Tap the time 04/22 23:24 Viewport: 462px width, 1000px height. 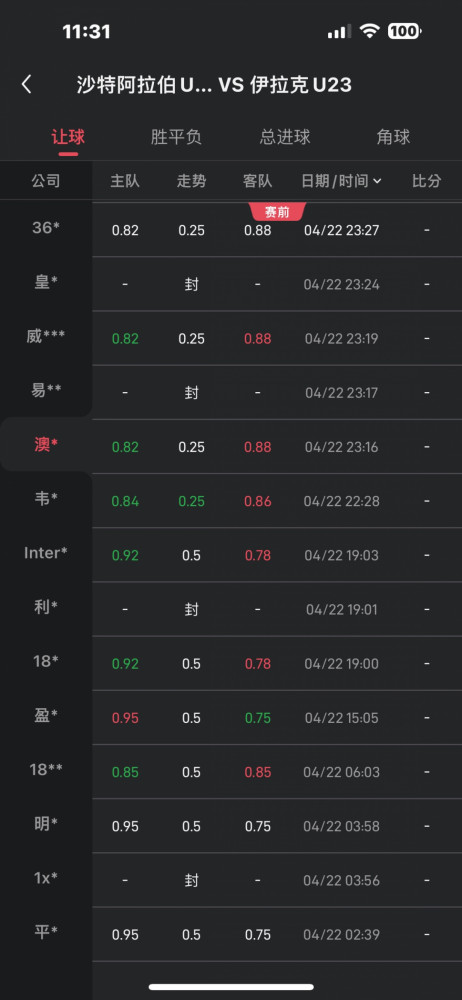tap(341, 284)
